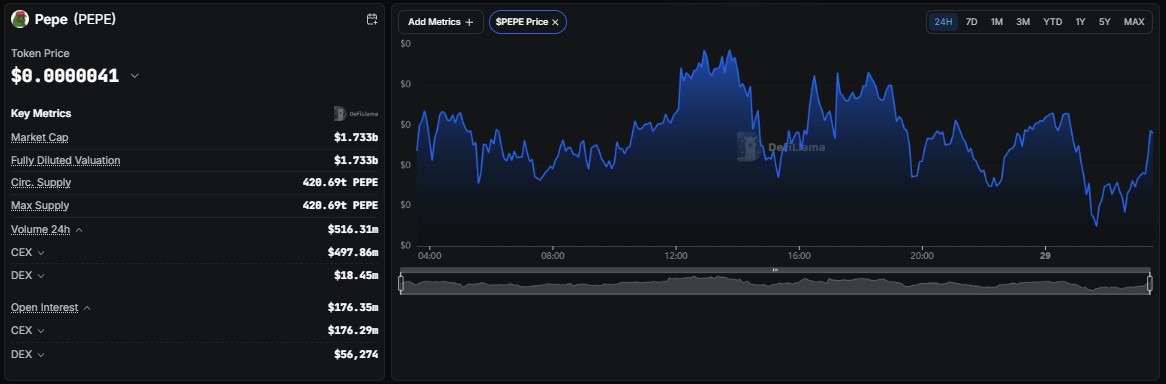The height and width of the screenshot is (384, 1166).
Task: Click the Market Cap value $1.733b
Action: (356, 138)
